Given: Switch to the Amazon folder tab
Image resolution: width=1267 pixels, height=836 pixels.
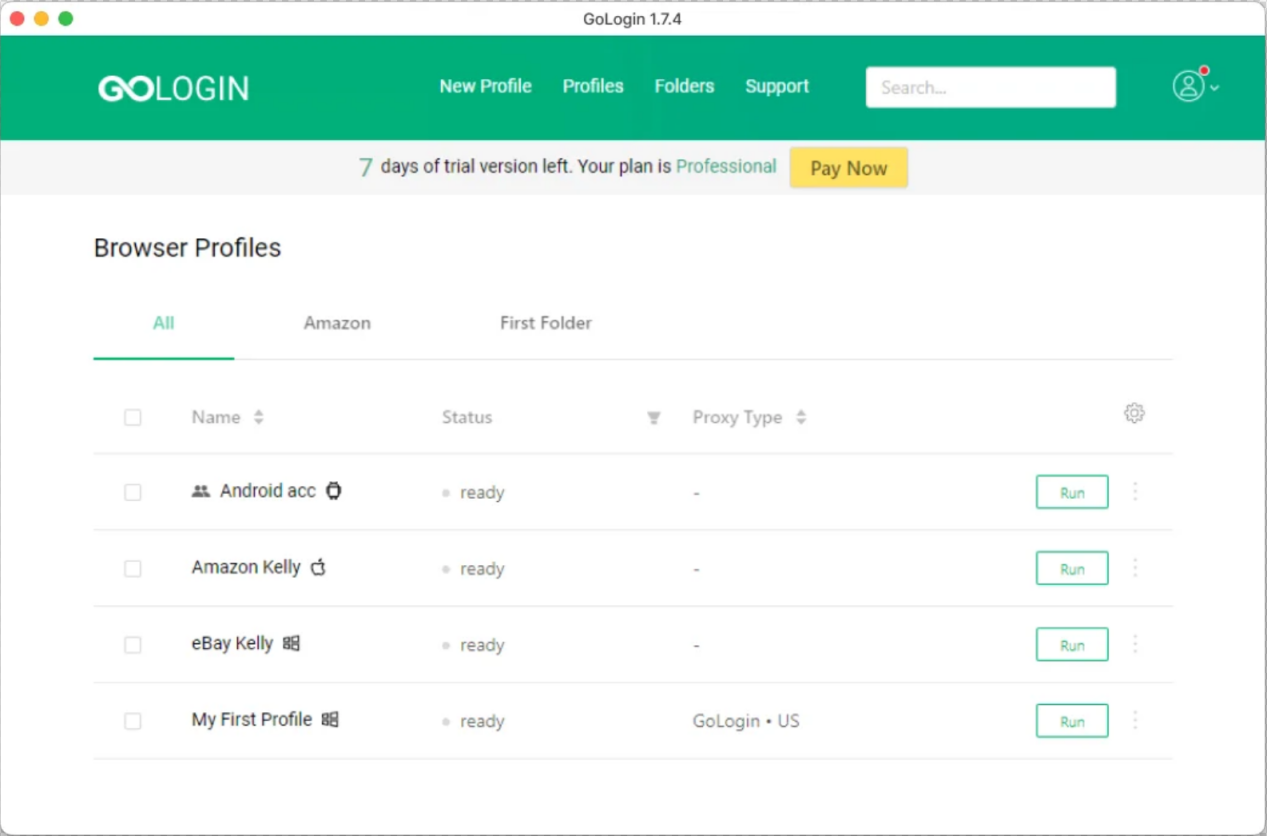Looking at the screenshot, I should coord(337,323).
